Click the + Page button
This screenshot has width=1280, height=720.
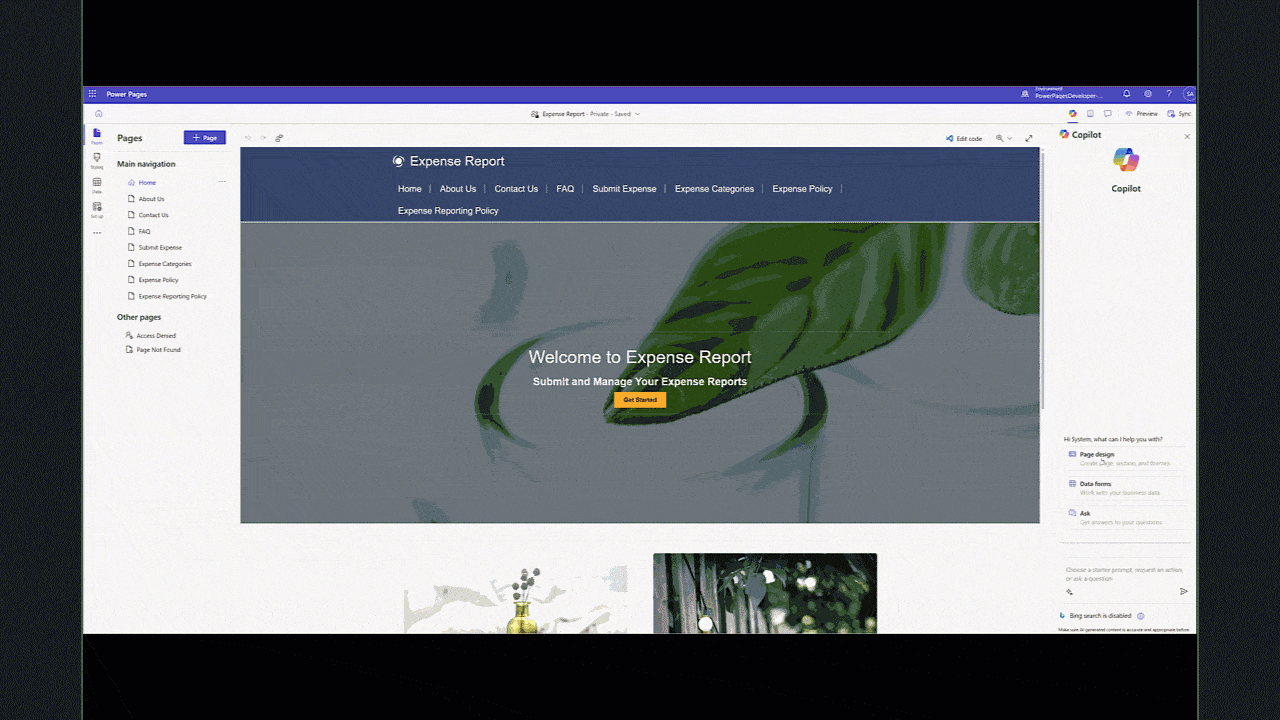coord(204,137)
